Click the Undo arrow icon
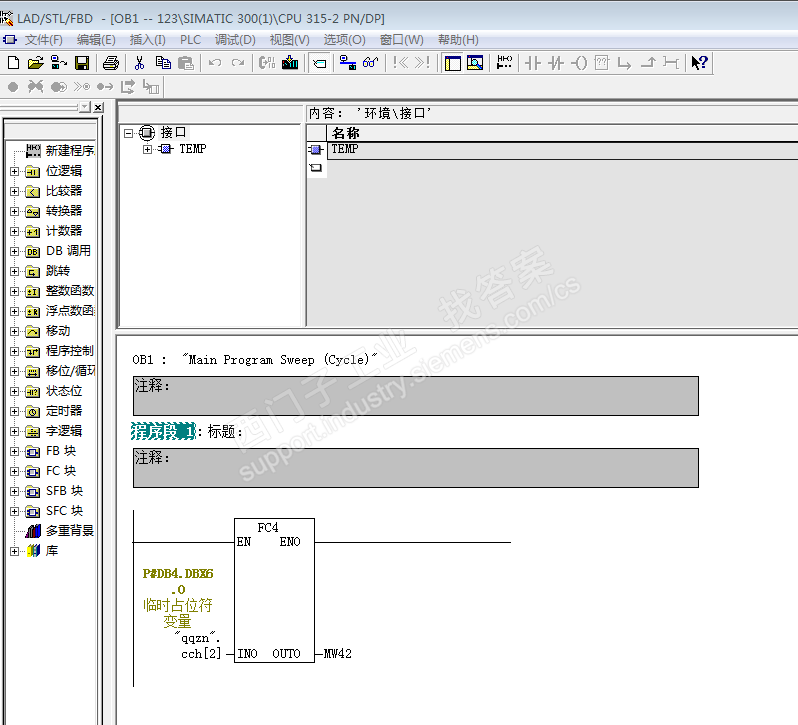Screen dimensions: 798x725 coord(215,63)
